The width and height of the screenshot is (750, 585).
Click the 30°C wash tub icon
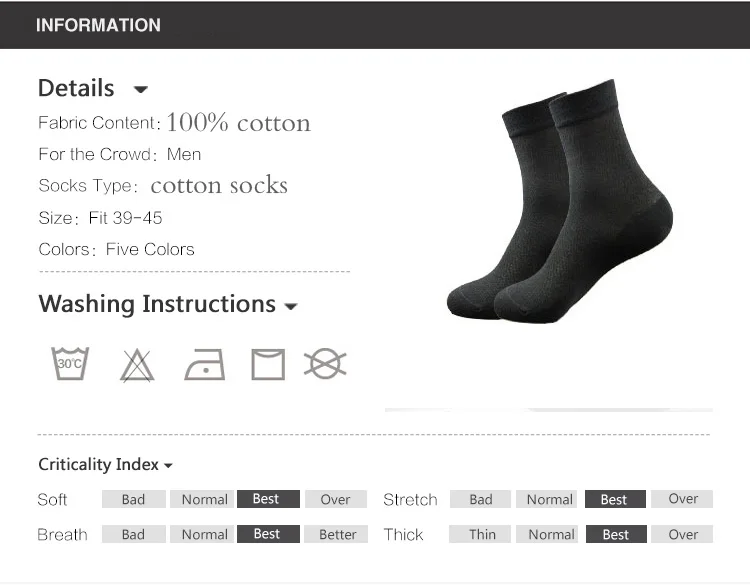point(70,364)
